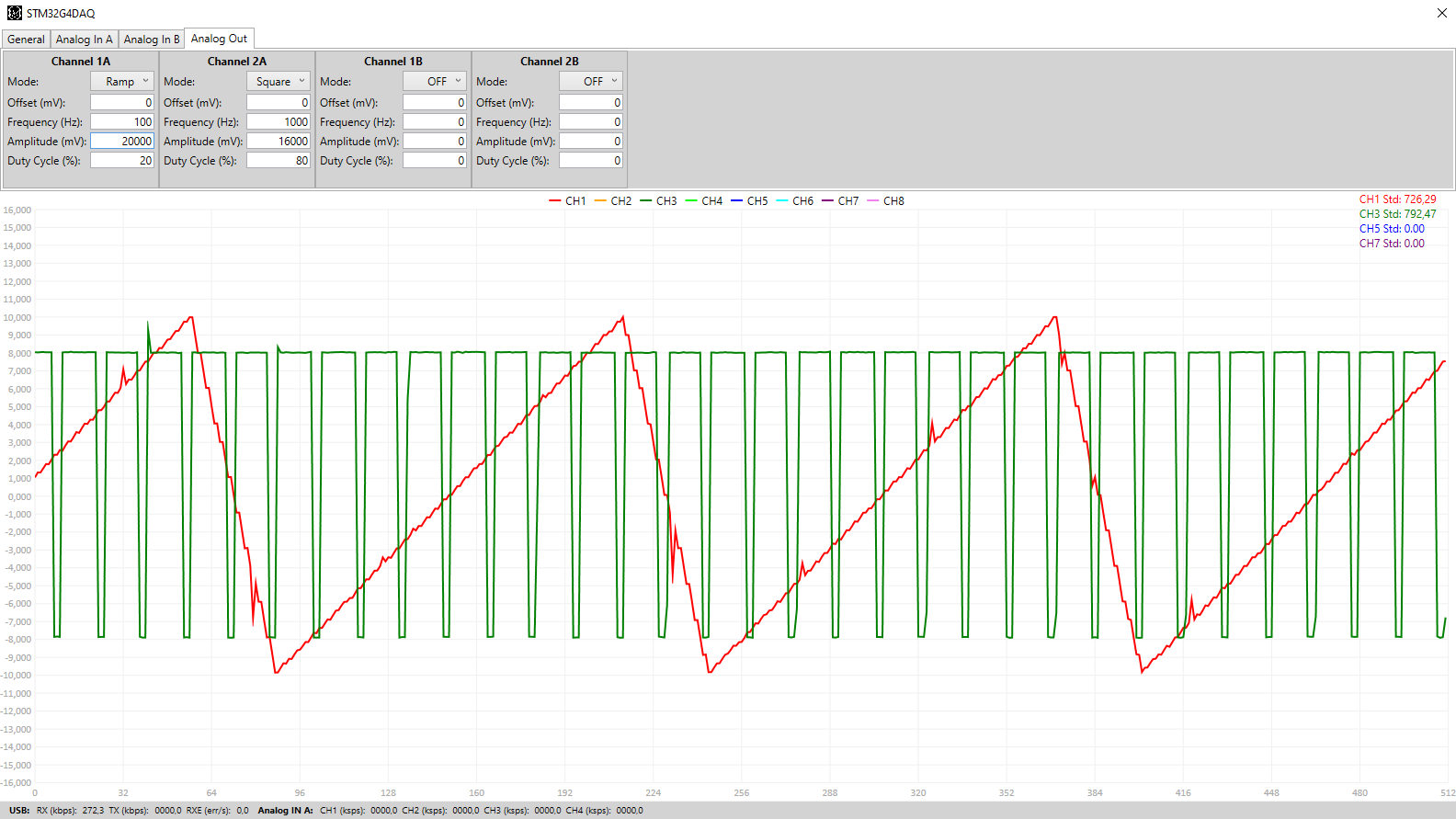Close the STM32G4DAQ window
The height and width of the screenshot is (819, 1456).
tap(1441, 13)
